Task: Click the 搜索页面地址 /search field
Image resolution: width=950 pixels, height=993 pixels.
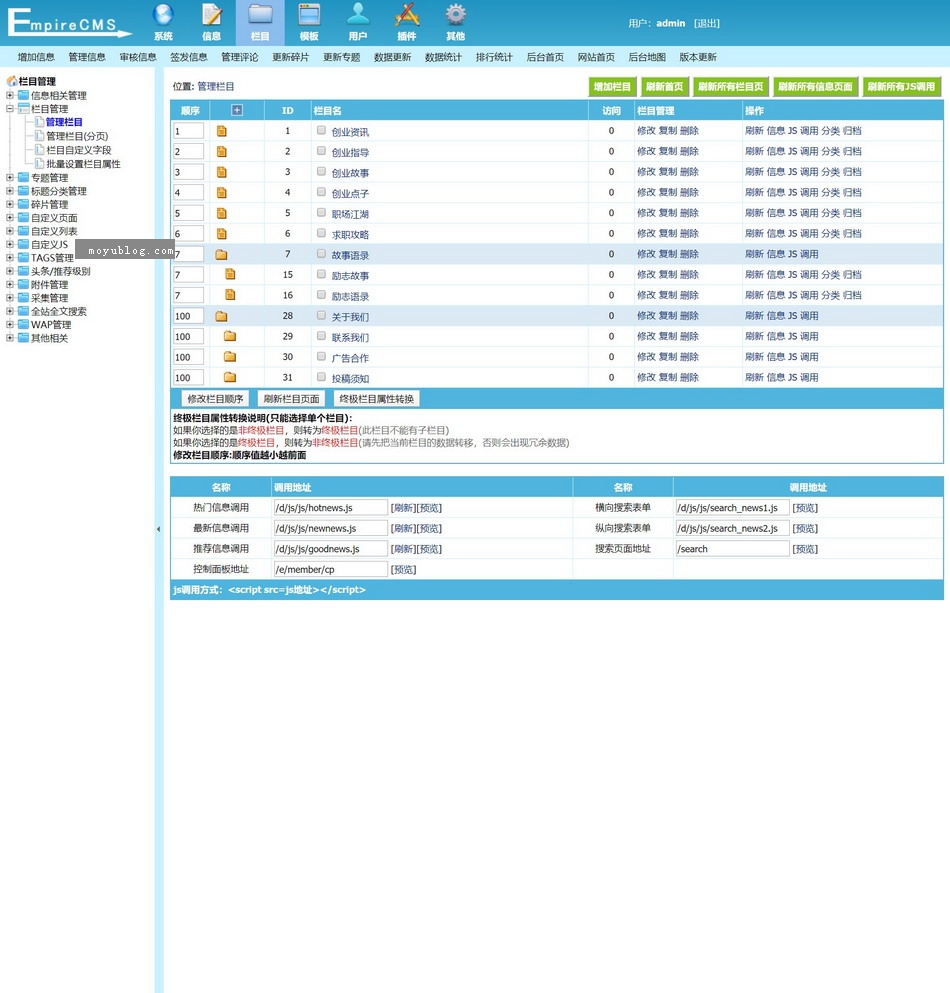Action: [732, 549]
